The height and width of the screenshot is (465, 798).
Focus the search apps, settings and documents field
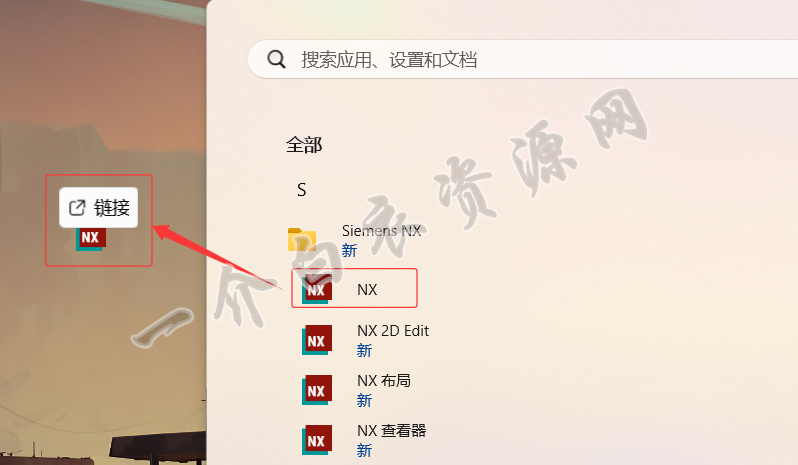pyautogui.click(x=523, y=59)
